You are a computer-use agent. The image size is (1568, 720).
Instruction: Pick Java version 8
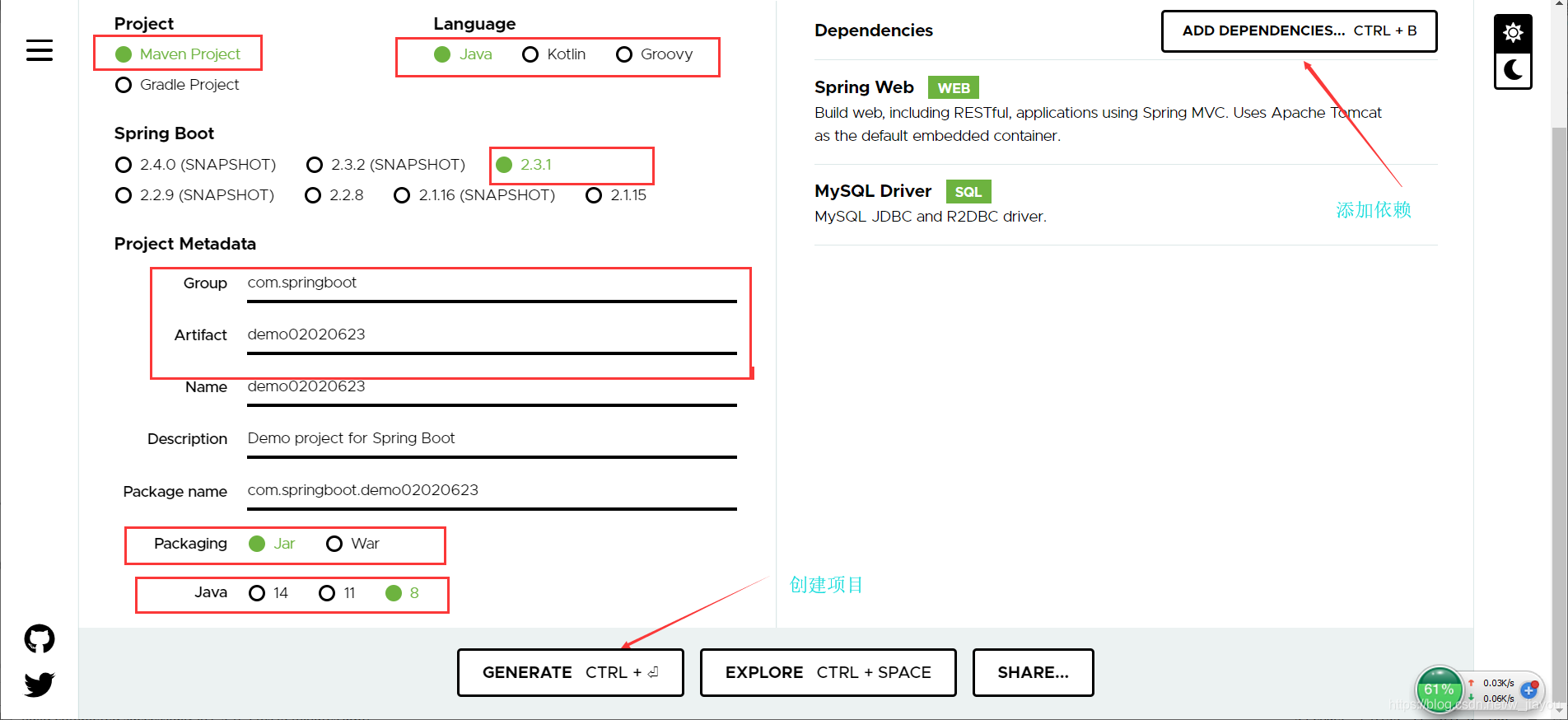pos(402,593)
